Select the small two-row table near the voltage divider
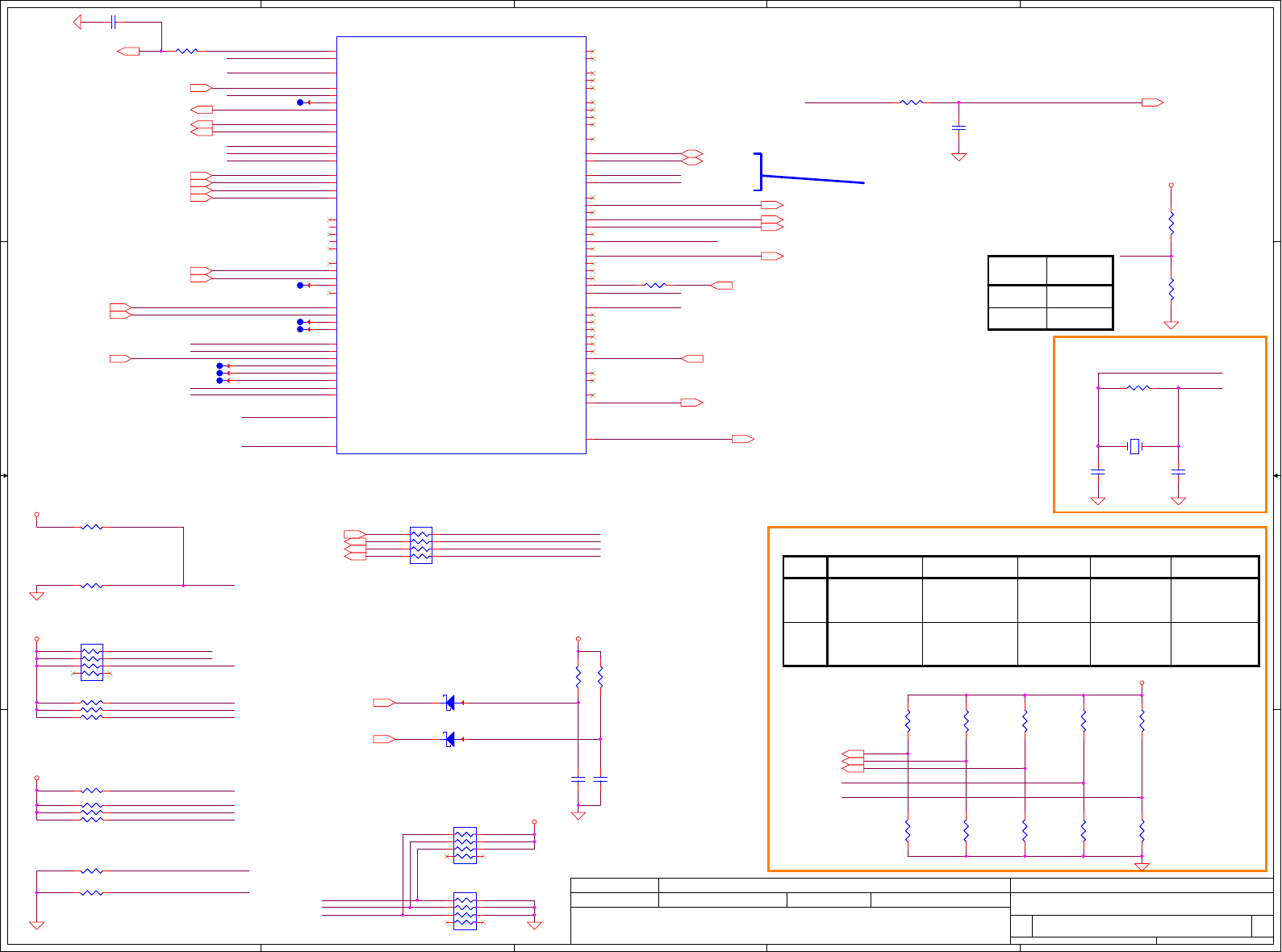This screenshot has height=952, width=1282. 1050,293
